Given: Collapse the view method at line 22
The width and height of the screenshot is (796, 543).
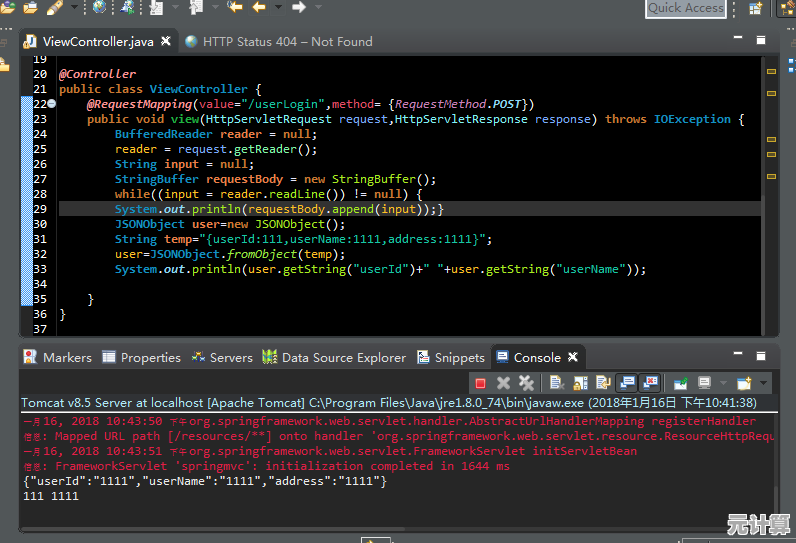Looking at the screenshot, I should (x=51, y=104).
